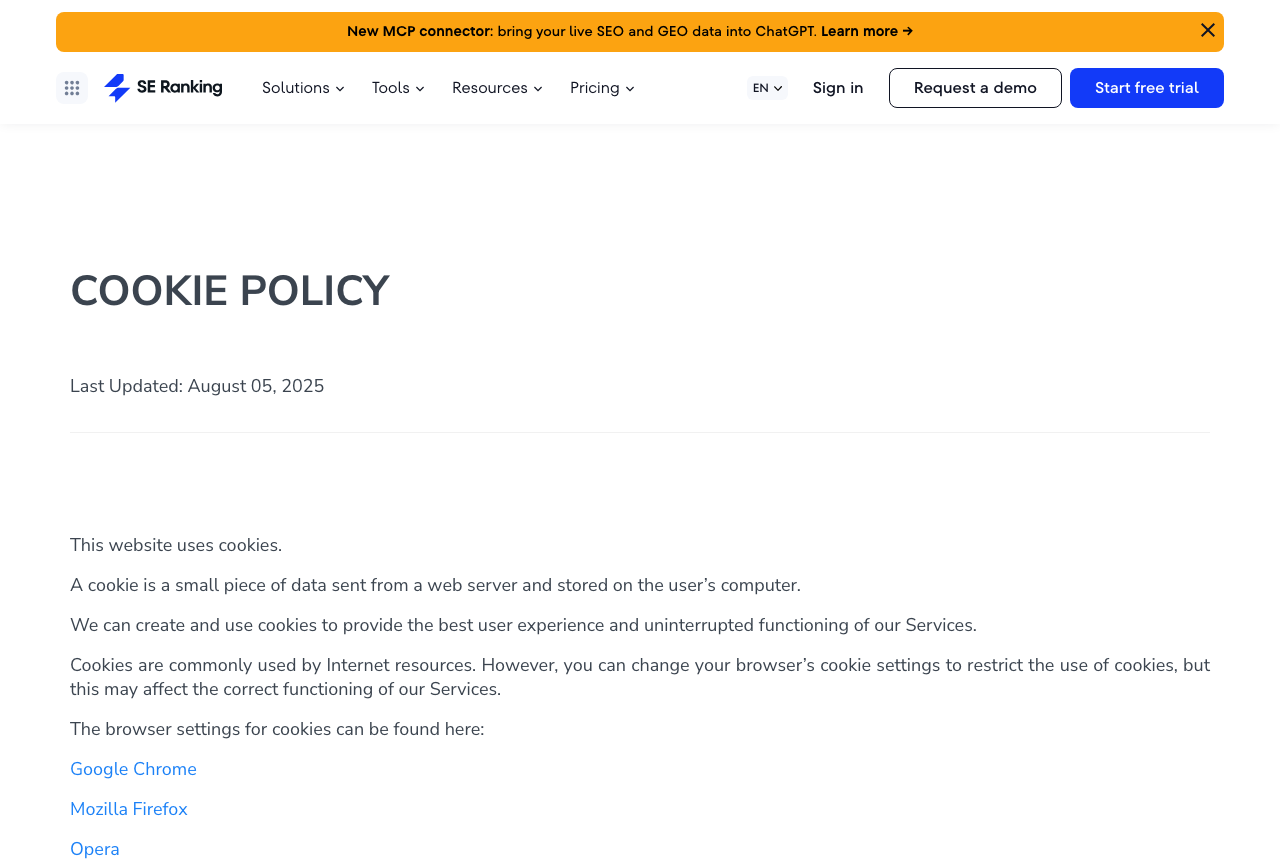Click the Solutions chevron arrow
1280x860 pixels.
340,89
